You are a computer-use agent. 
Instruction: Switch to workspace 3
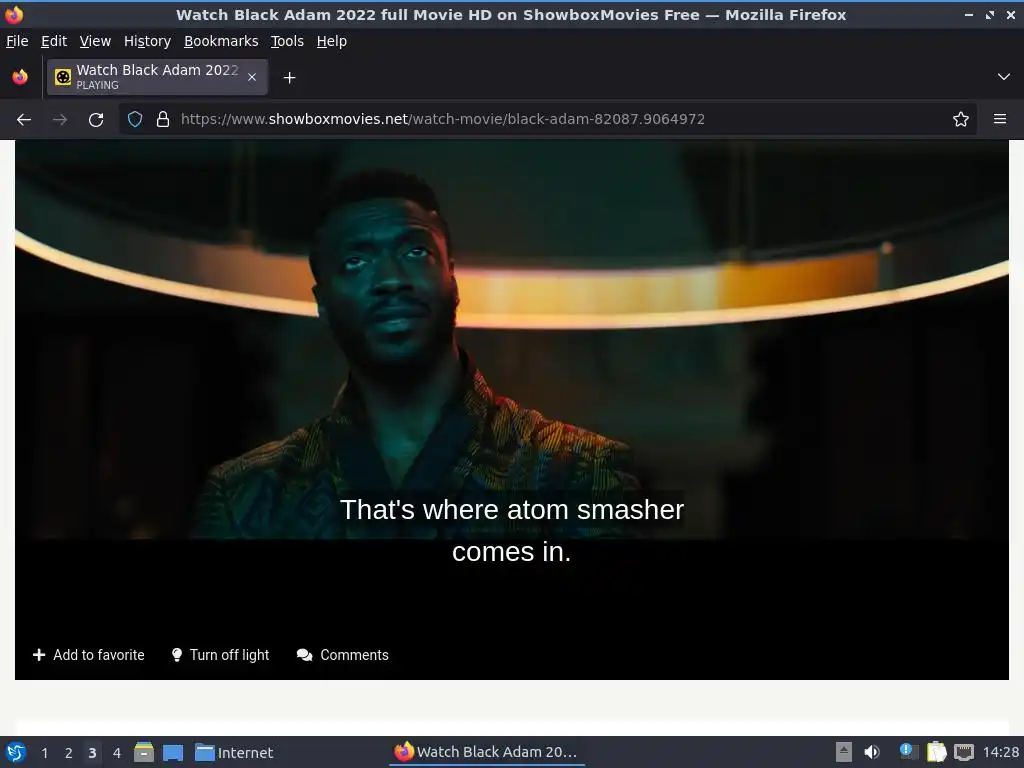click(x=92, y=753)
